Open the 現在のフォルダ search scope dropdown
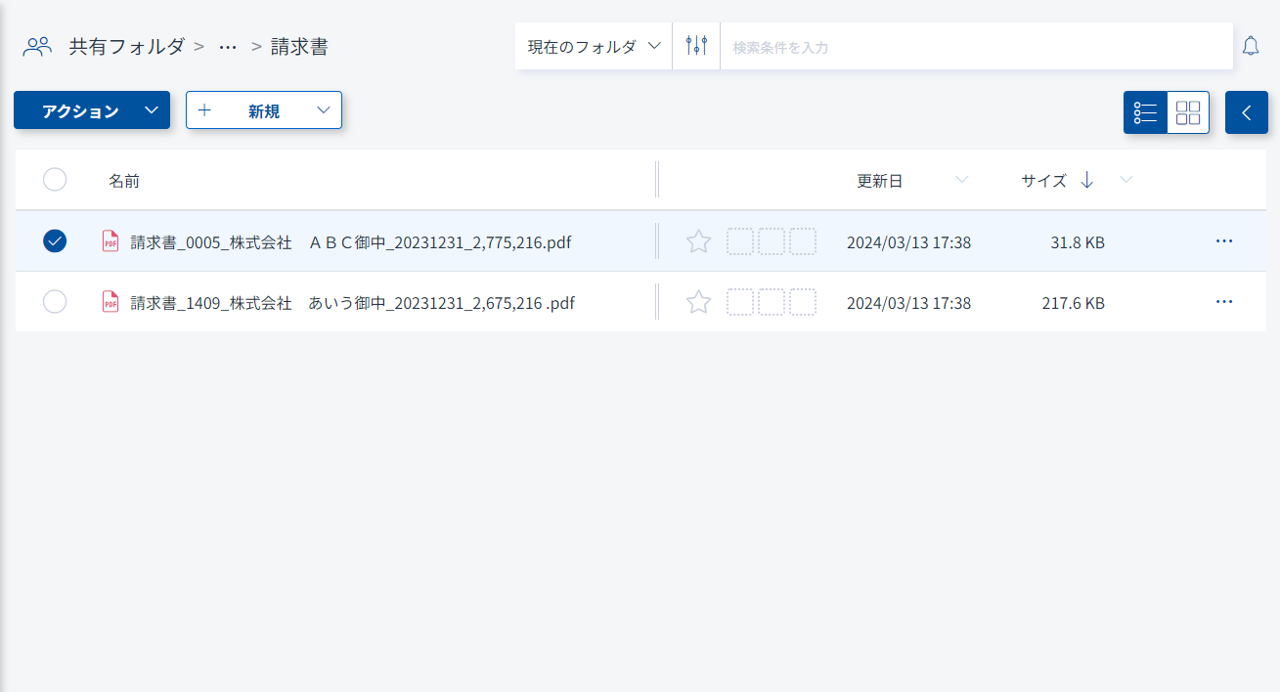1280x692 pixels. point(594,46)
